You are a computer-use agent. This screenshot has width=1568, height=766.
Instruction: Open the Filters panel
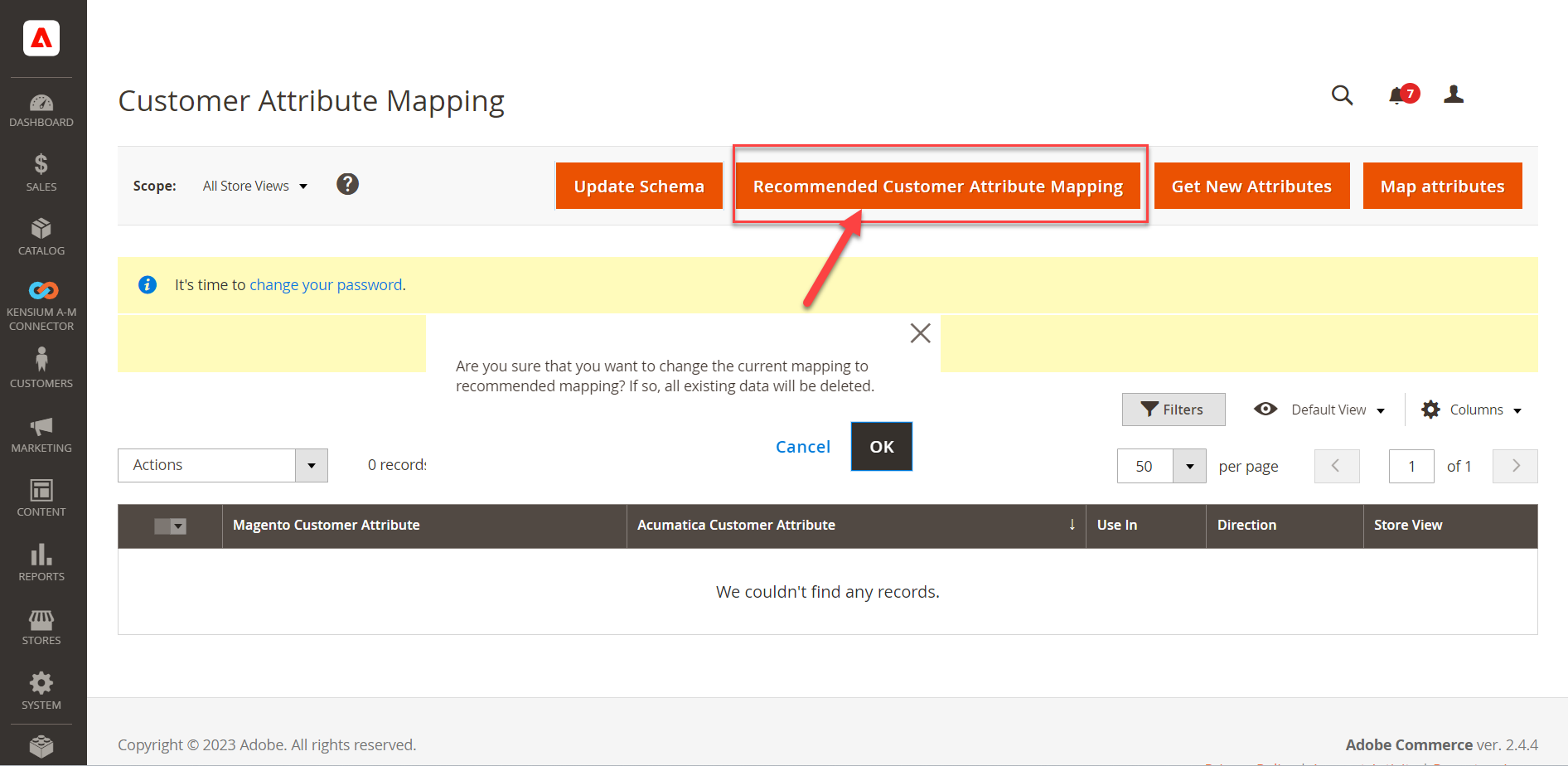tap(1174, 410)
